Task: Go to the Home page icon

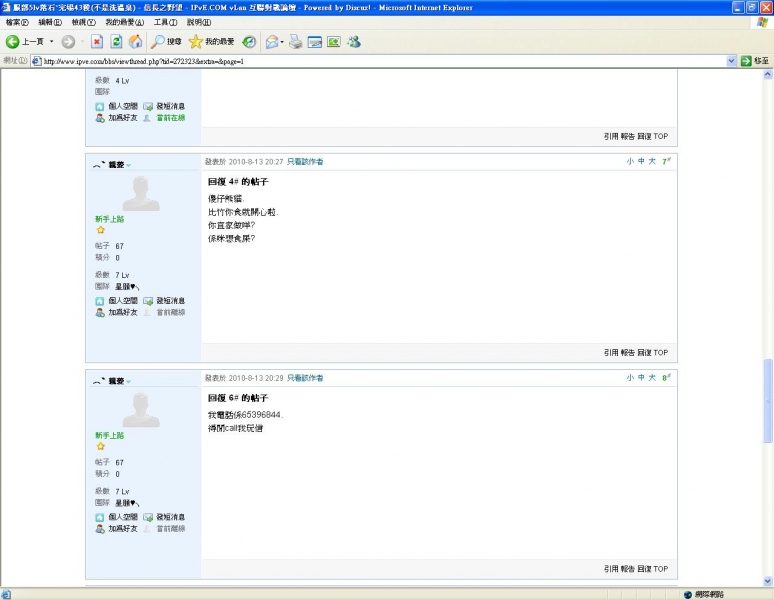Action: (135, 41)
